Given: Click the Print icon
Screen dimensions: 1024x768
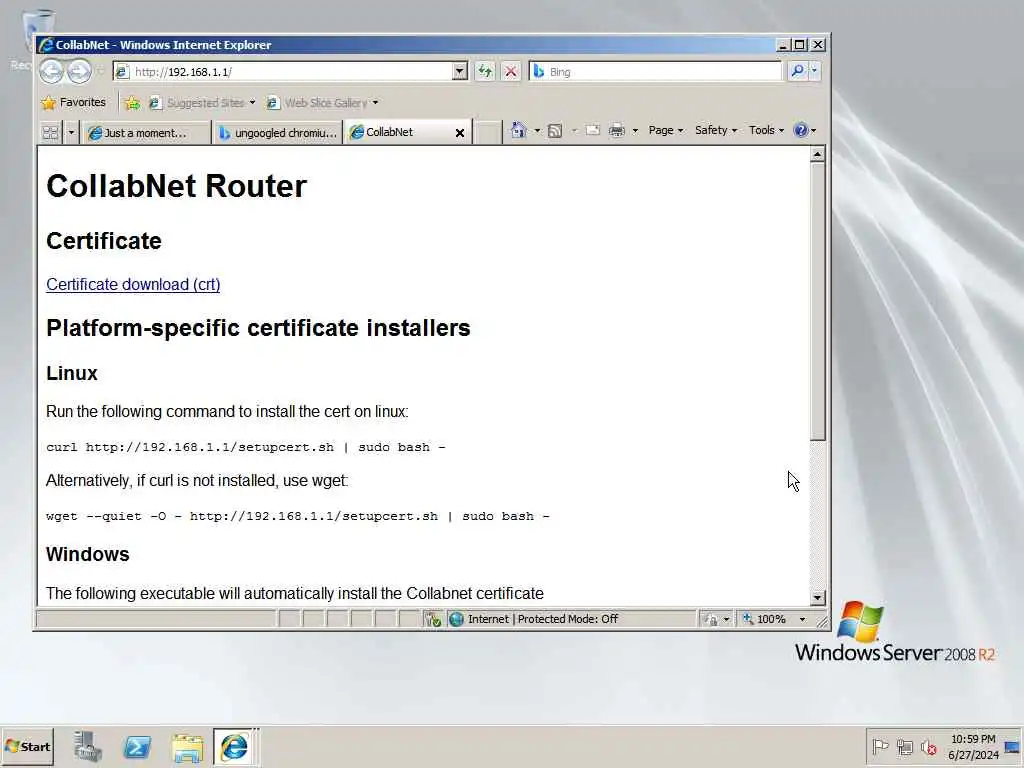Looking at the screenshot, I should (616, 131).
